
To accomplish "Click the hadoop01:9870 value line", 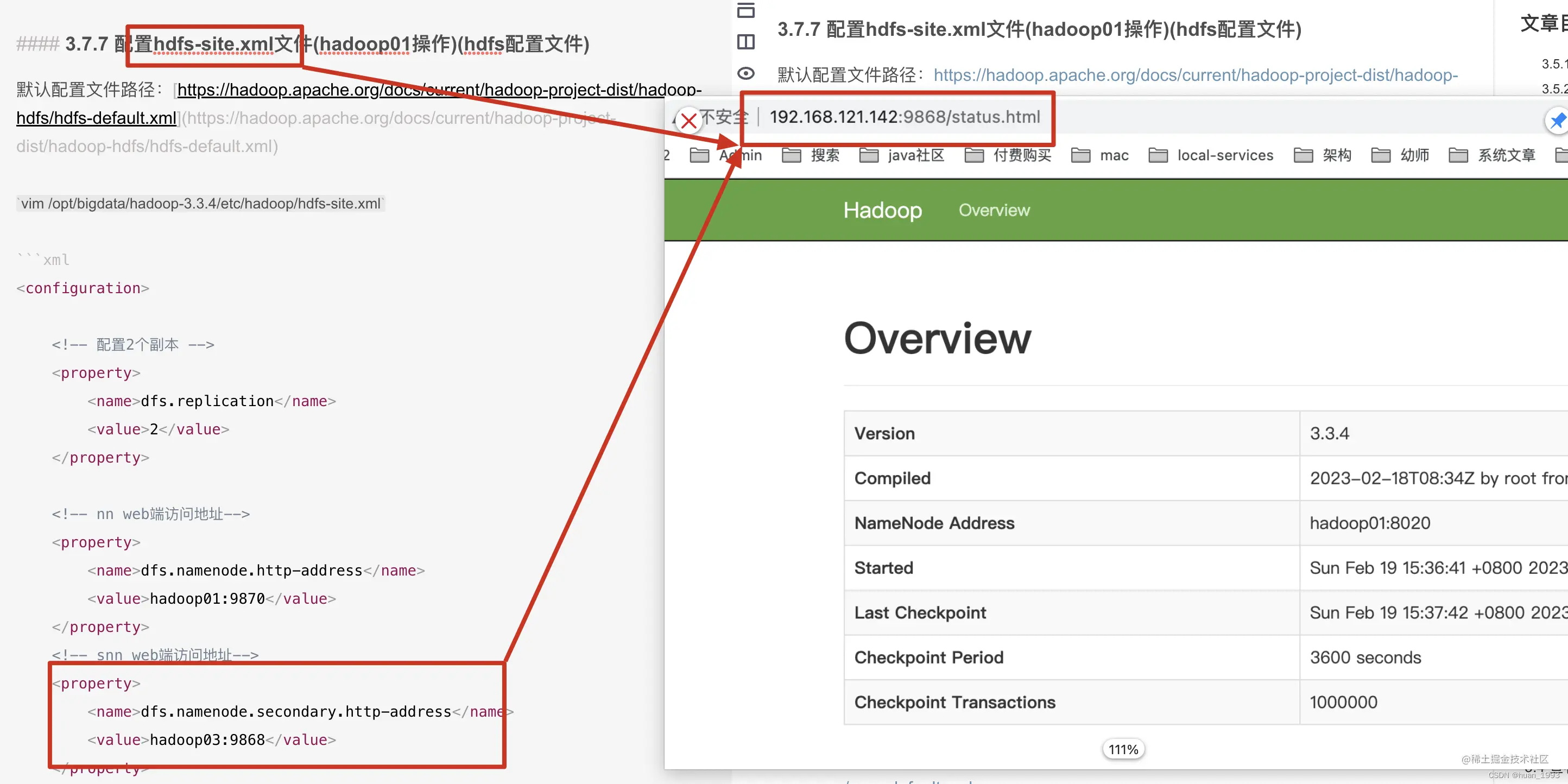I will (x=212, y=599).
